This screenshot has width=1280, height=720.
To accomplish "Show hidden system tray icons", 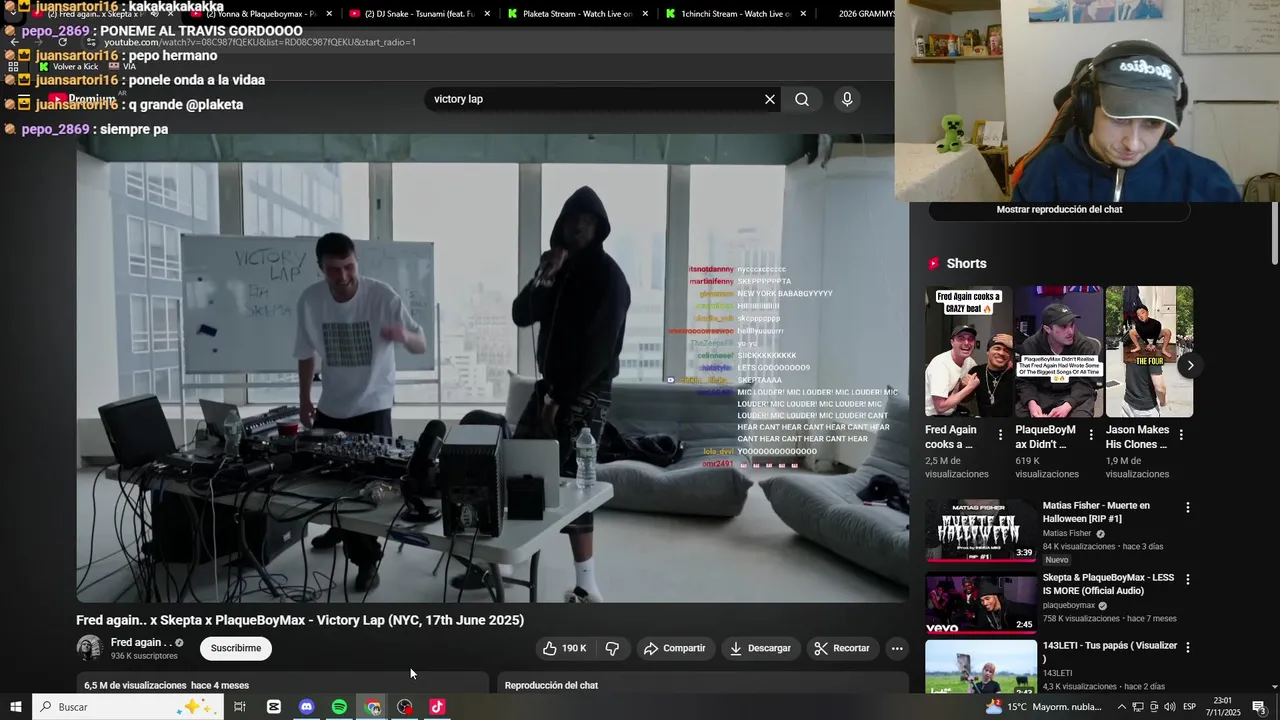I will point(1121,707).
